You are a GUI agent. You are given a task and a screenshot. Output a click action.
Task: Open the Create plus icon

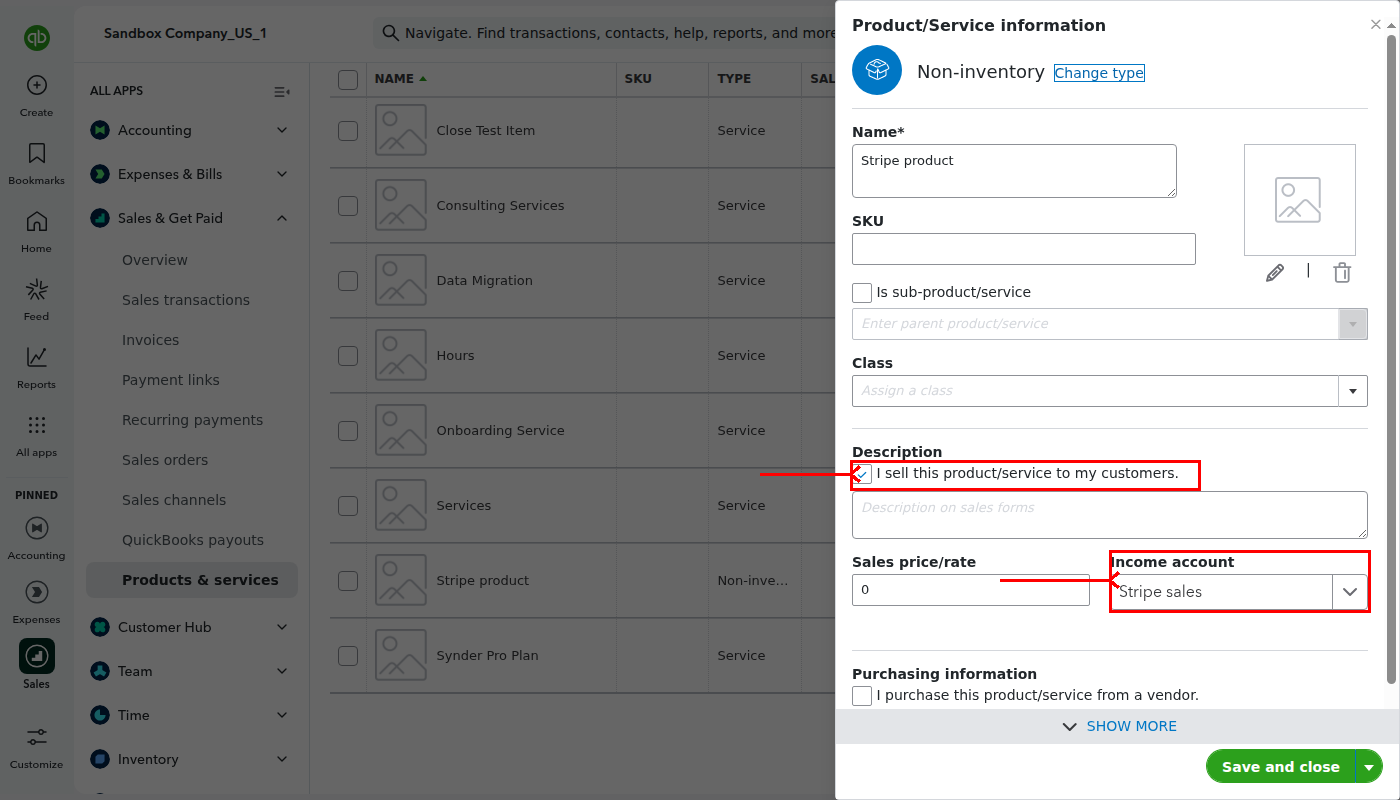coord(37,85)
